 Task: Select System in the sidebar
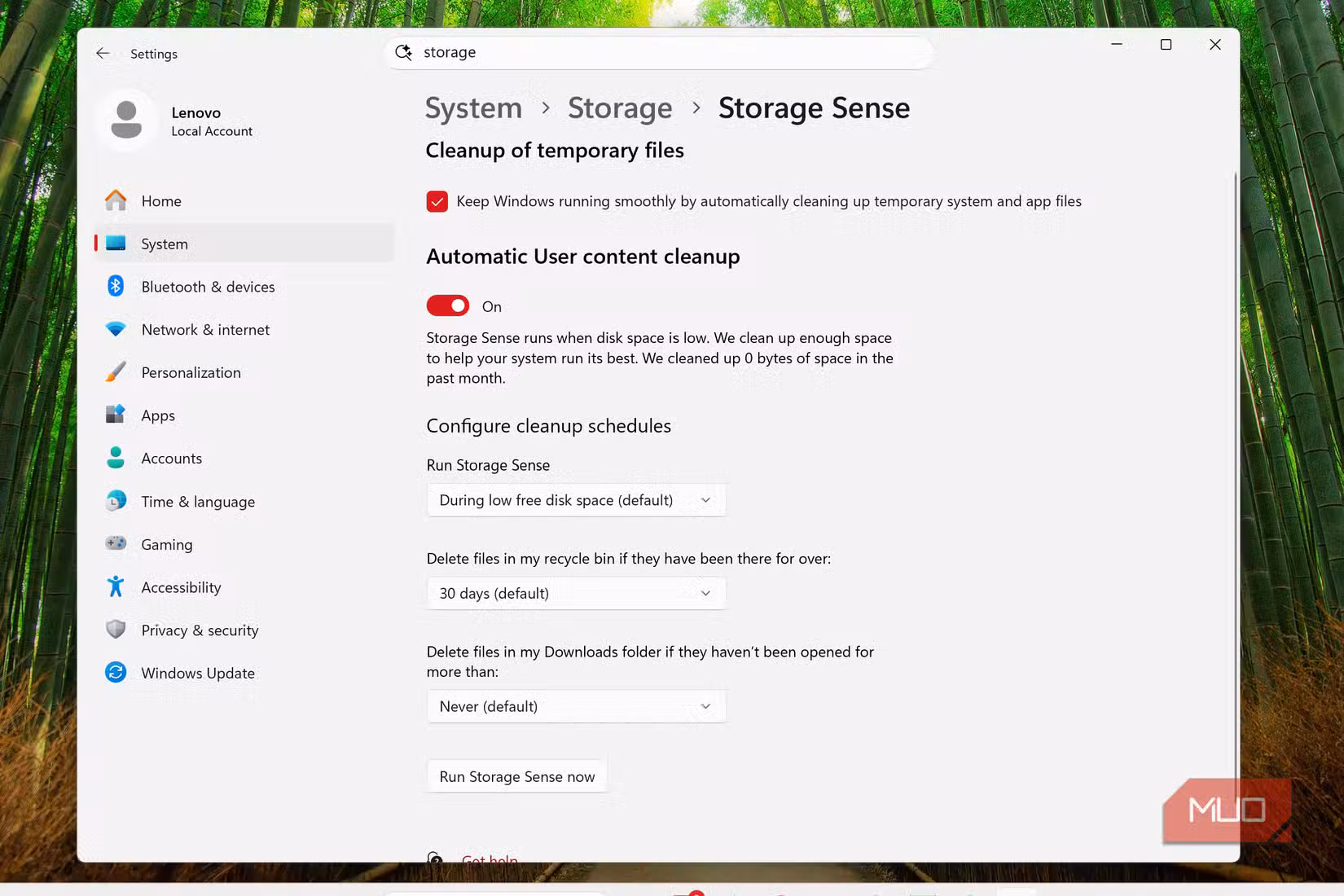coord(244,244)
